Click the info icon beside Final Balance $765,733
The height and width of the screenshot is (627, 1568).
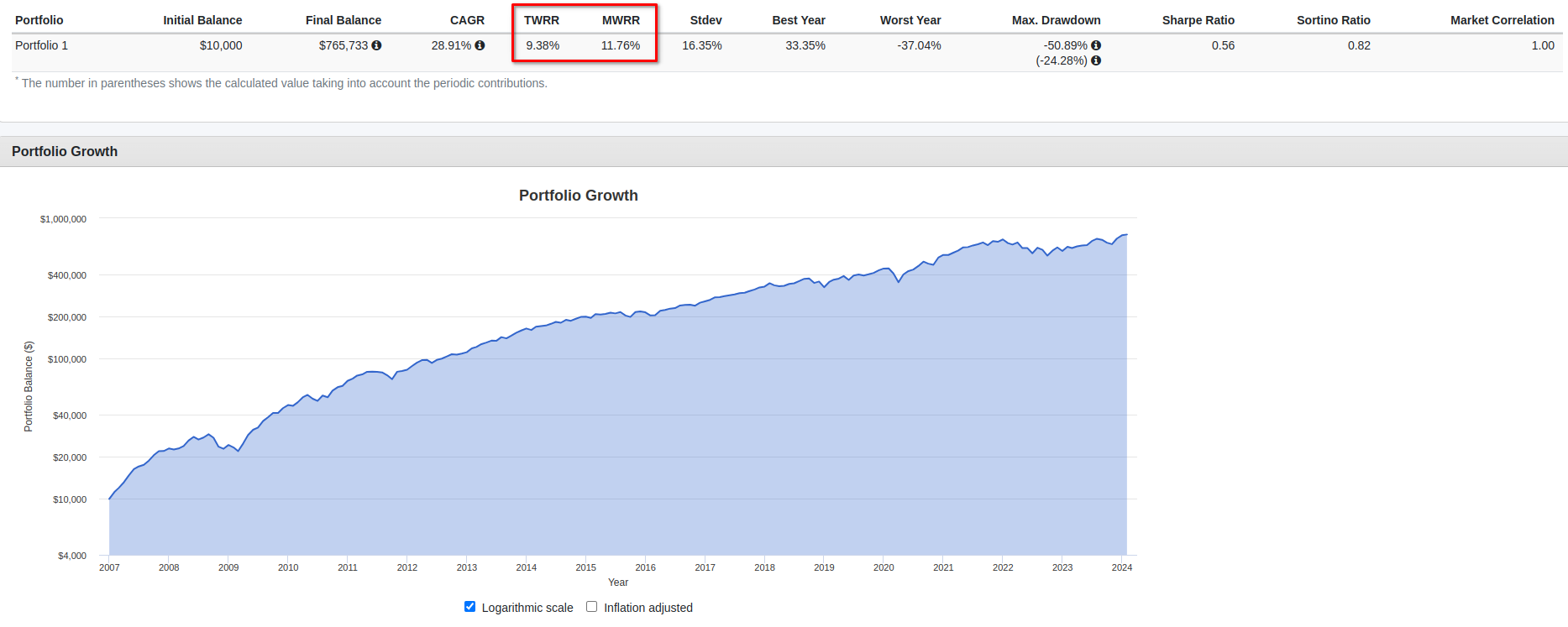(x=376, y=45)
